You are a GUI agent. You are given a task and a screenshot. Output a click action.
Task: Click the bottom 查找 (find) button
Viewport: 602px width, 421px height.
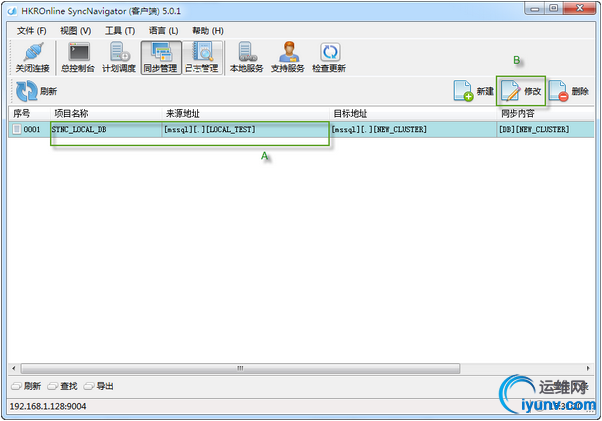coord(63,386)
